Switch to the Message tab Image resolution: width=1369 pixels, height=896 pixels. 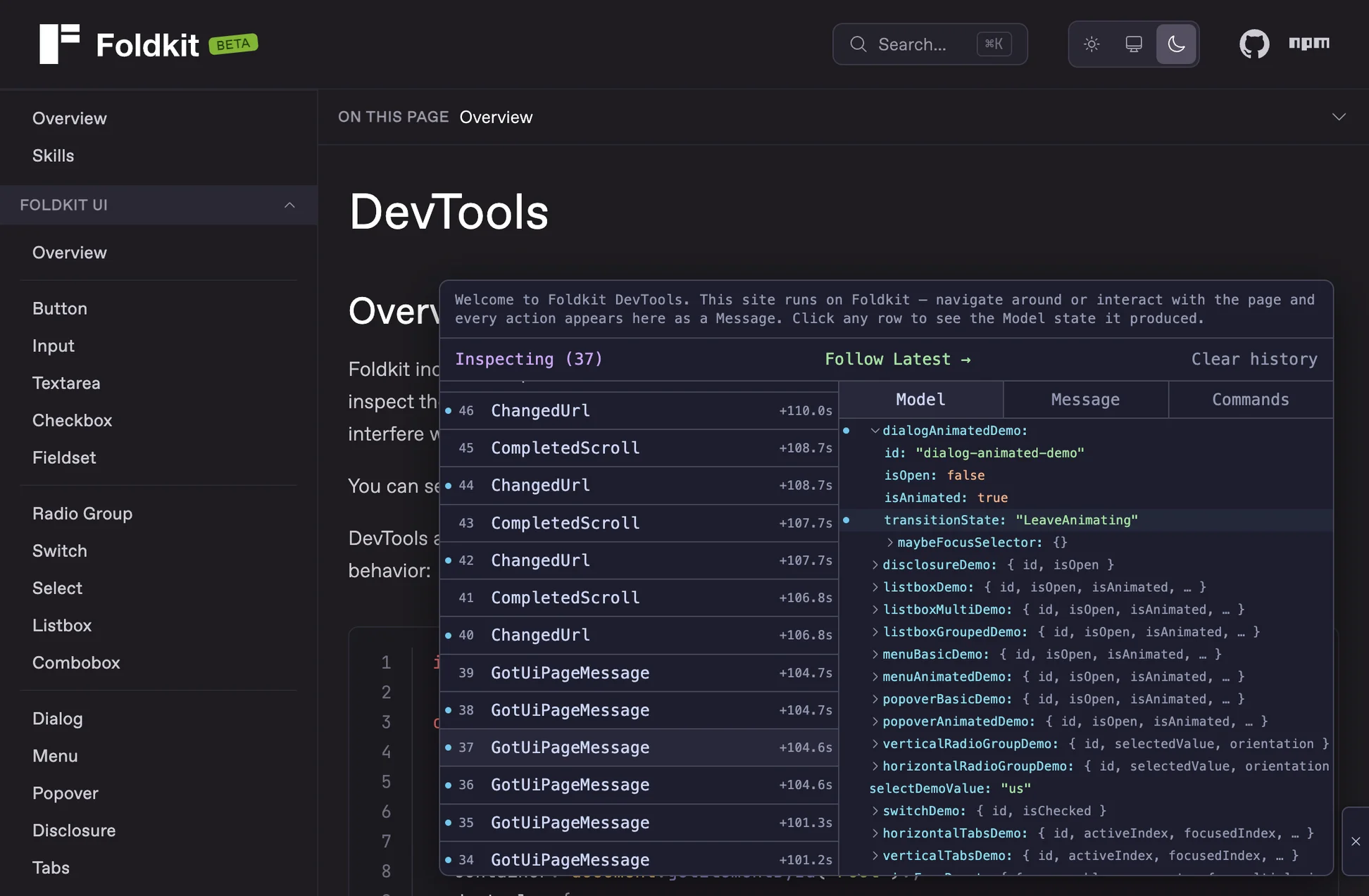pos(1084,399)
